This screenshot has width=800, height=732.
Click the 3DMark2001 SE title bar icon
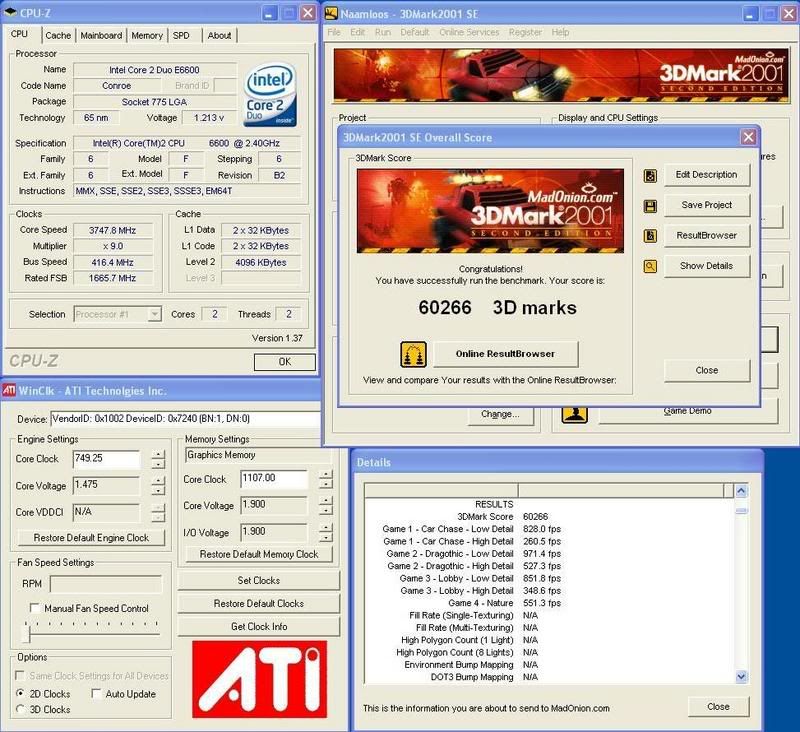pos(332,13)
